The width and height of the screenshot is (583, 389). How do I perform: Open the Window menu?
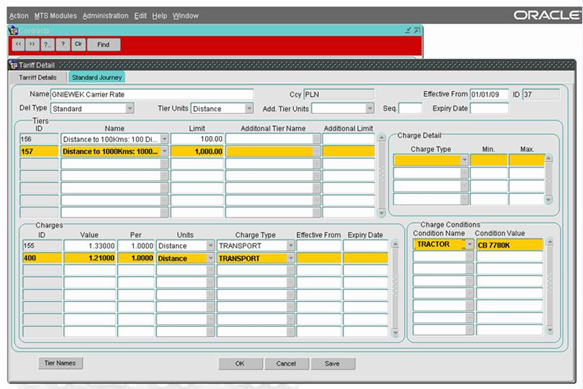click(185, 16)
